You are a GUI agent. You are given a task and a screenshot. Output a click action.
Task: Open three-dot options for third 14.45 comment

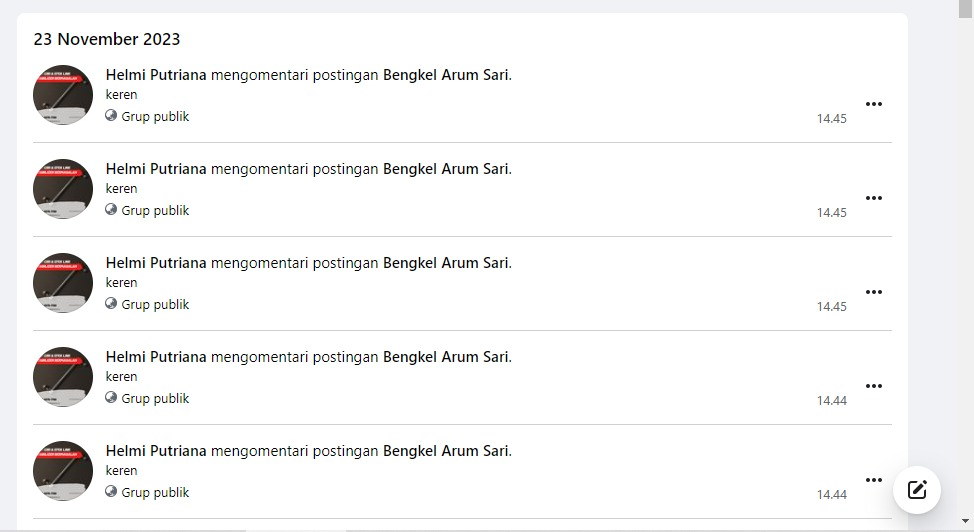873,291
